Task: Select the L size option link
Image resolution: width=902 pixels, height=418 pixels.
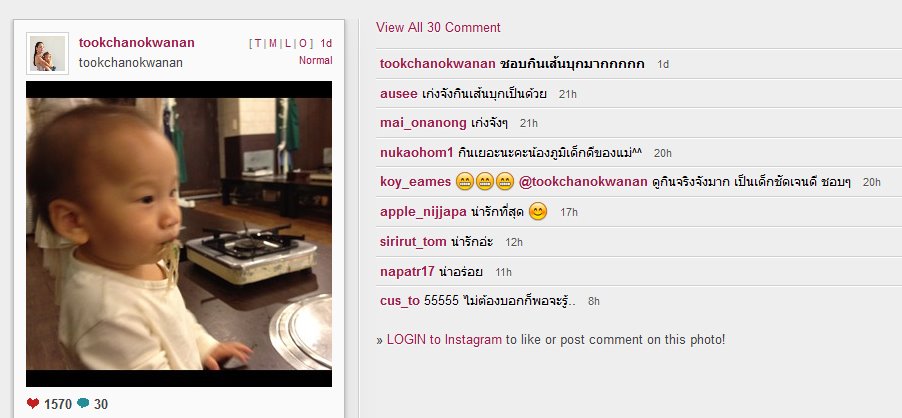Action: [288, 43]
